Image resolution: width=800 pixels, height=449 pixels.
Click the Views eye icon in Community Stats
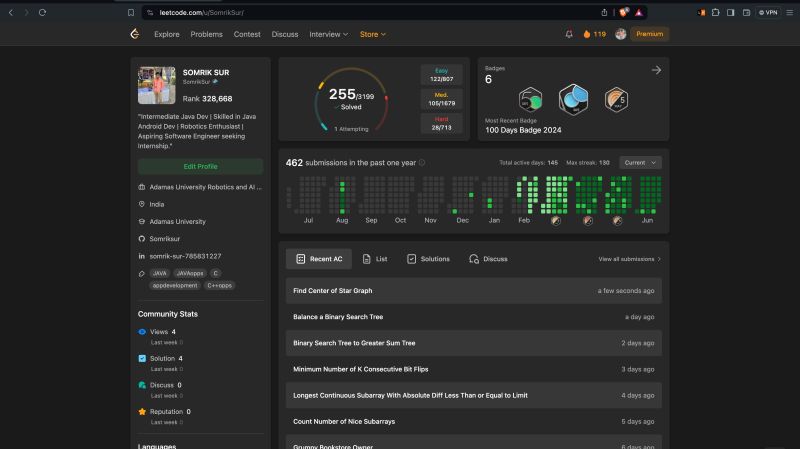142,332
